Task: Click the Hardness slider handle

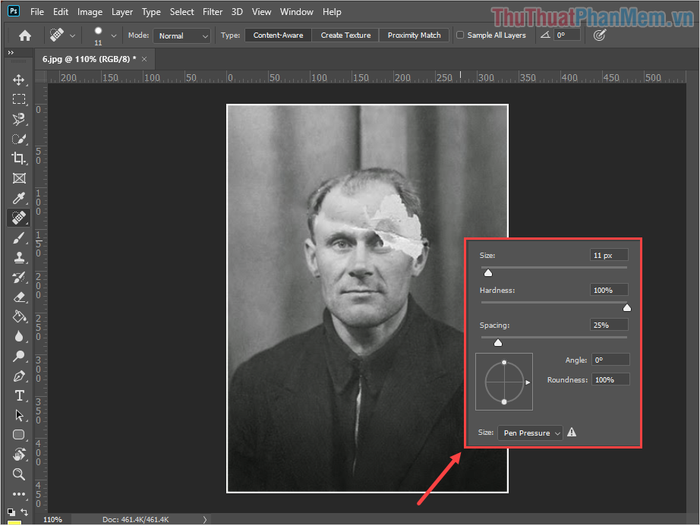Action: tap(627, 307)
